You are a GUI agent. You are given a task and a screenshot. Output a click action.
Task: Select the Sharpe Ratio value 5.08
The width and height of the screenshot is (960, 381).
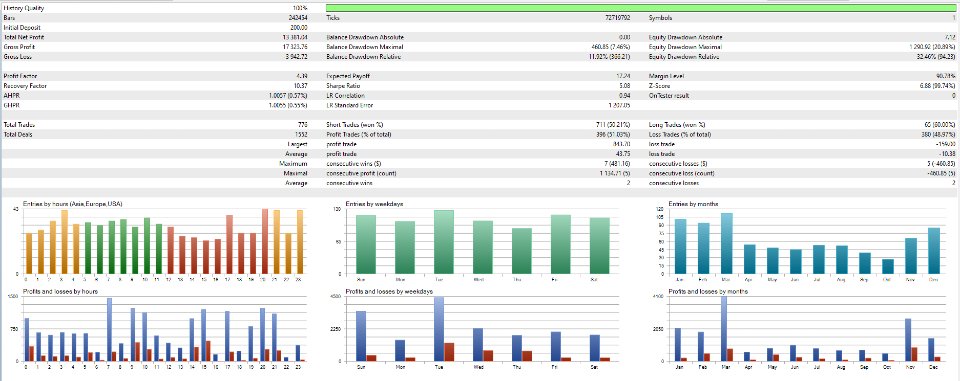(x=625, y=85)
